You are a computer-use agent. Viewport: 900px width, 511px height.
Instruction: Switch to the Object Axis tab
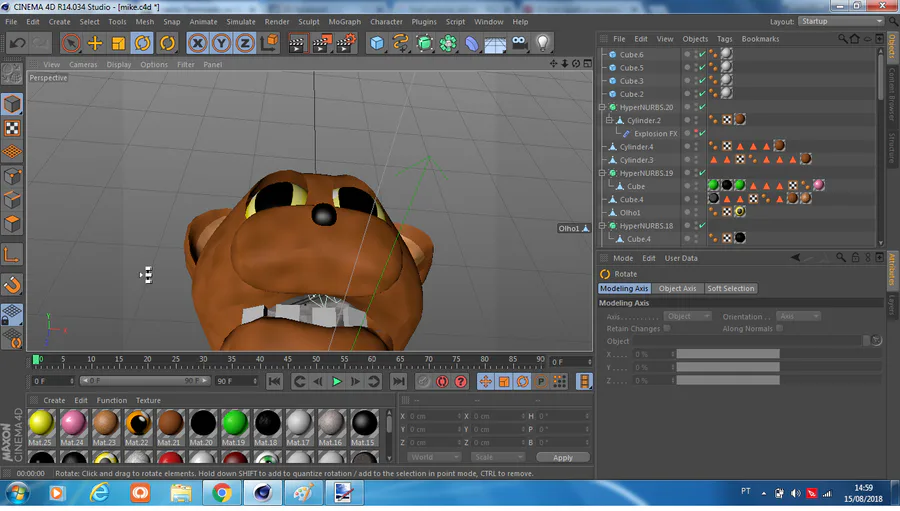[677, 288]
